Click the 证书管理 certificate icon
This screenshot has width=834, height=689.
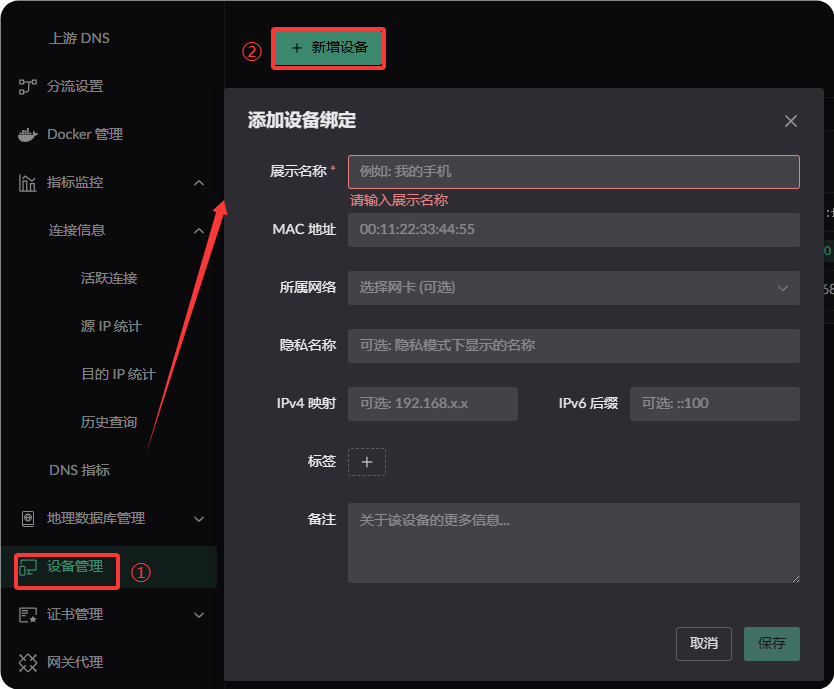(28, 614)
